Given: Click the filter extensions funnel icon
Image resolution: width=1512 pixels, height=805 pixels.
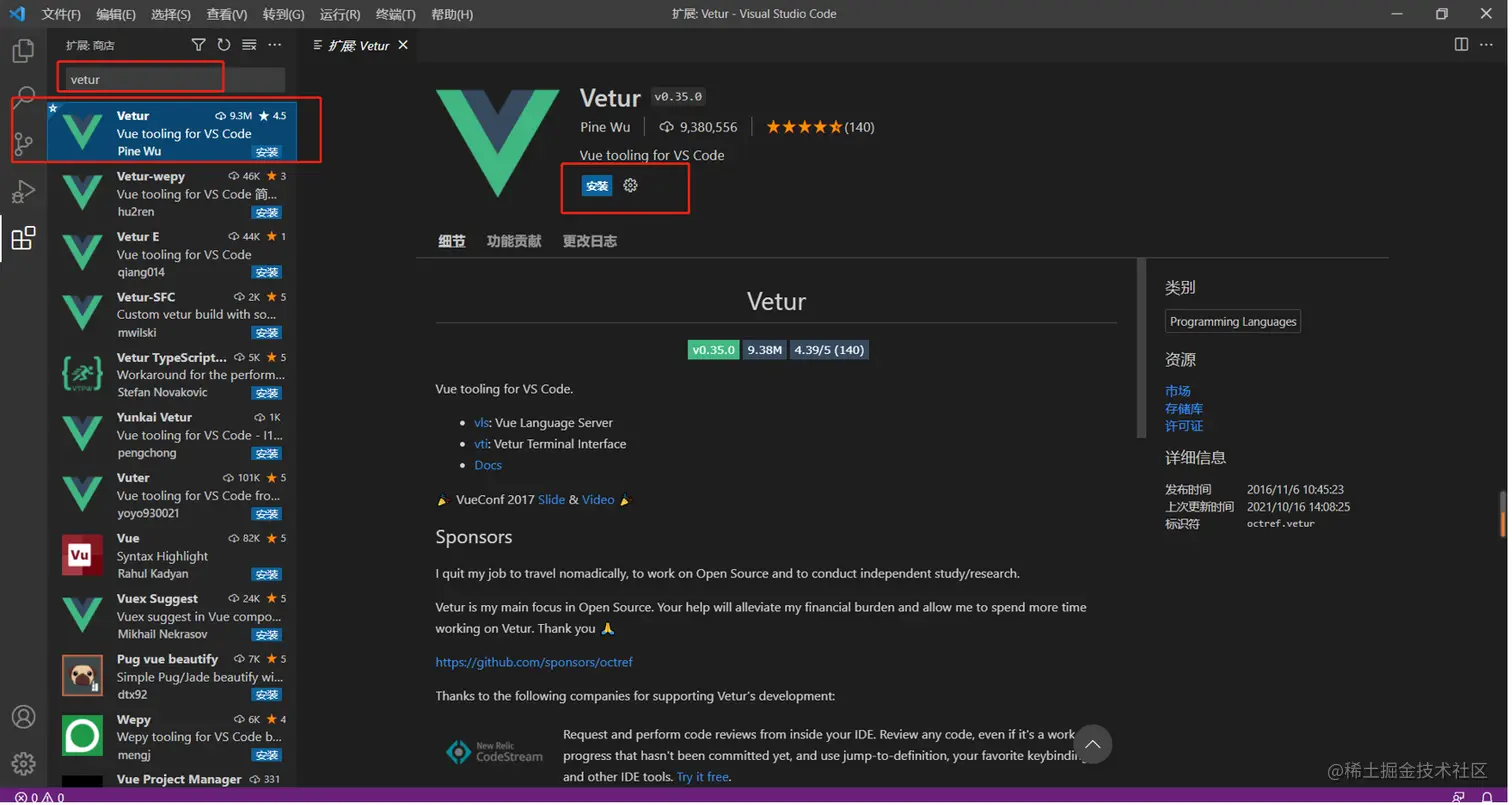Looking at the screenshot, I should (x=198, y=45).
